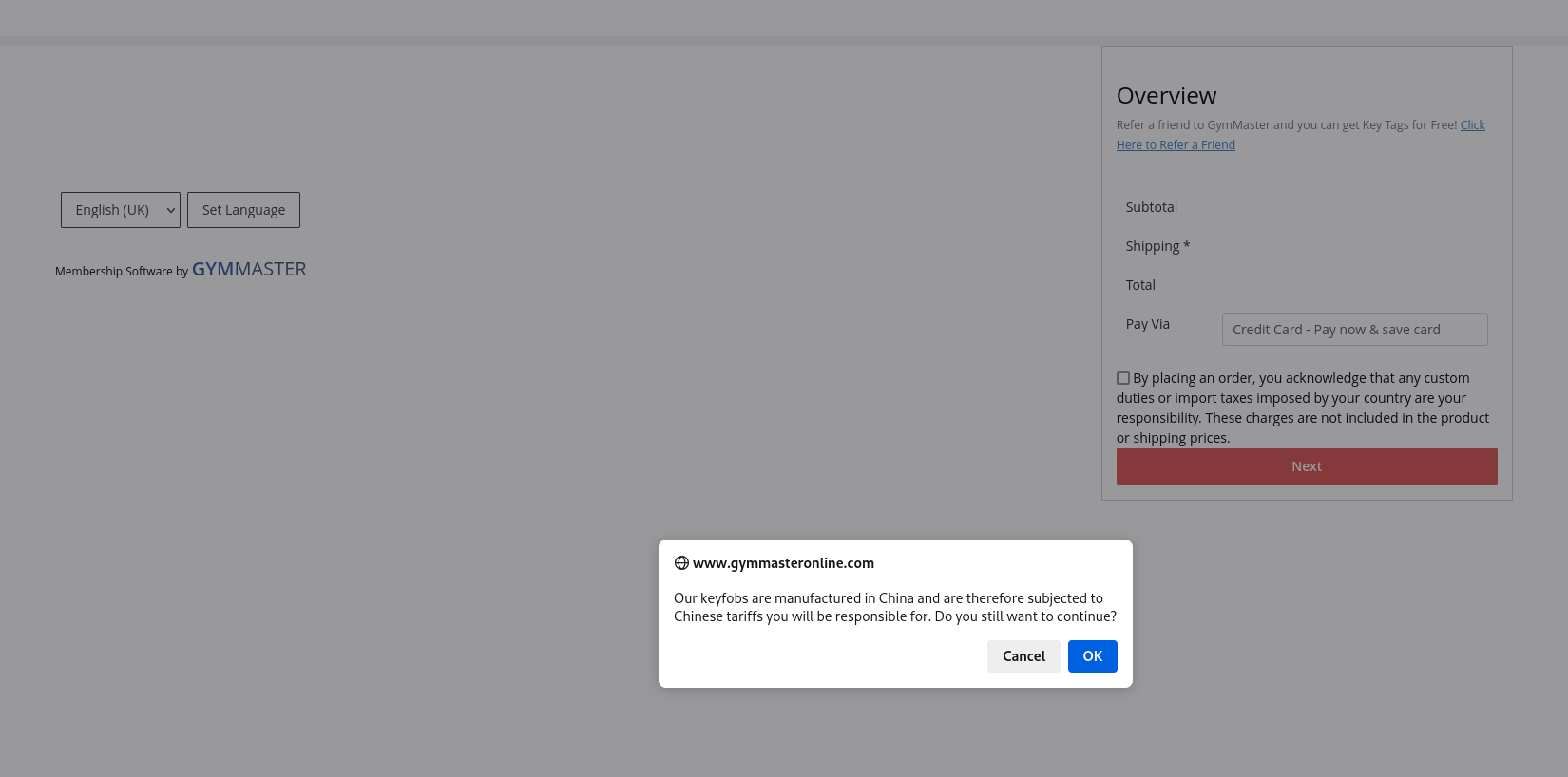Image resolution: width=1568 pixels, height=777 pixels.
Task: Click the keyfobs tariff message text
Action: 893,607
